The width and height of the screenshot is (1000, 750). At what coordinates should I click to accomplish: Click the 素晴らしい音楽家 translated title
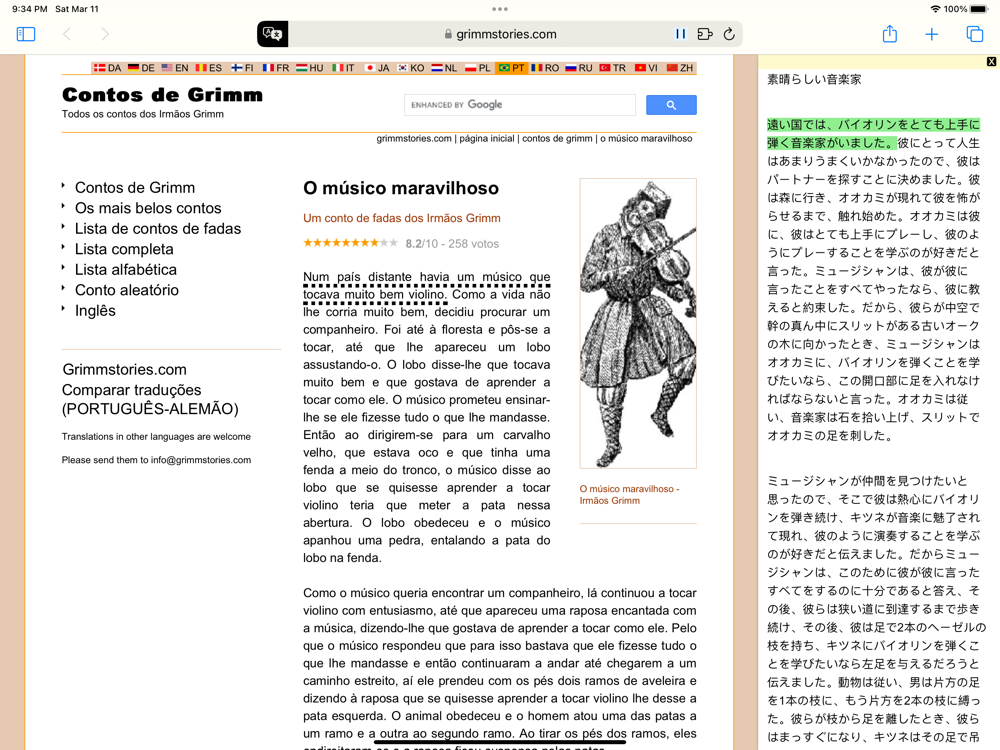[x=814, y=79]
